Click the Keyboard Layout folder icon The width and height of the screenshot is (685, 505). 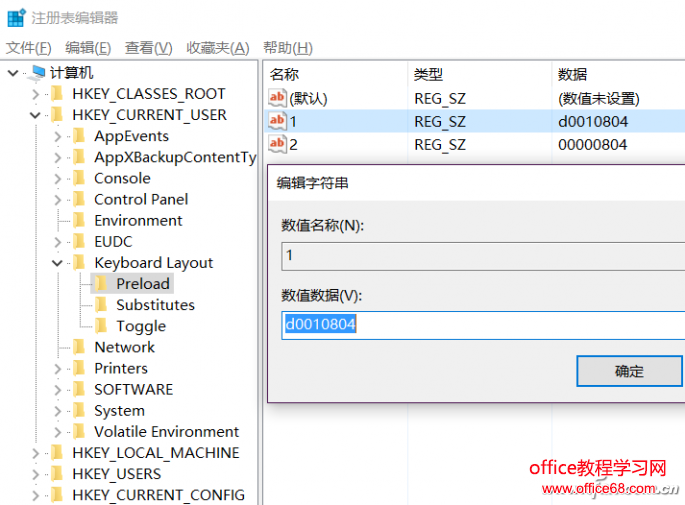click(79, 263)
